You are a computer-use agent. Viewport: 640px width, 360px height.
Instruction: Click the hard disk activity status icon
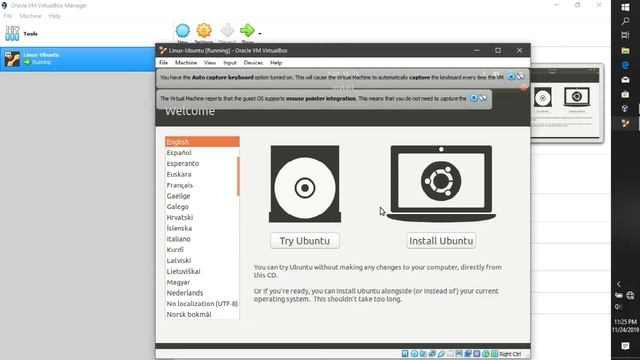tap(405, 354)
